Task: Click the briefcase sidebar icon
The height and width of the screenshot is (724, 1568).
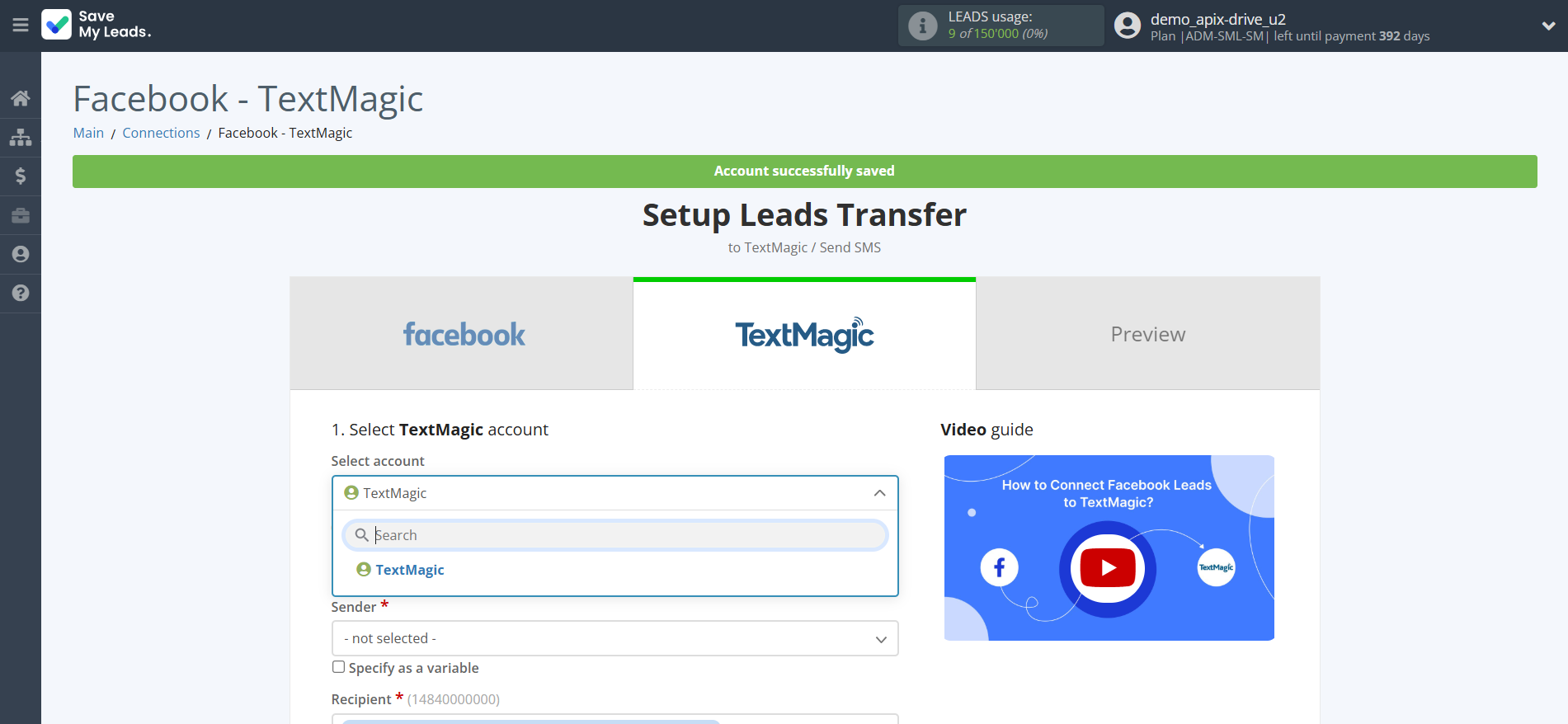Action: tap(21, 215)
